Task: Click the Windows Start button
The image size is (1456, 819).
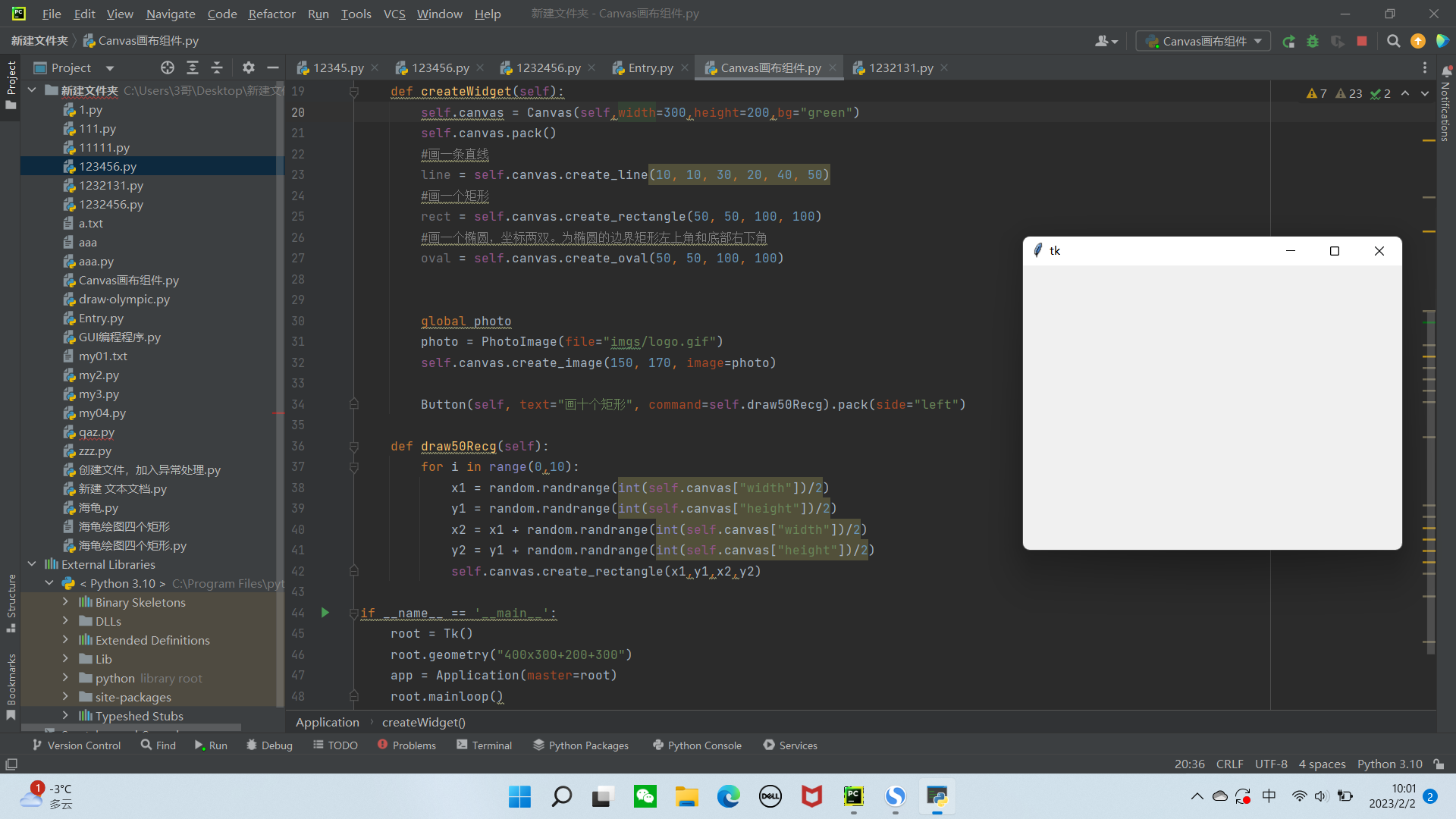Action: click(519, 796)
